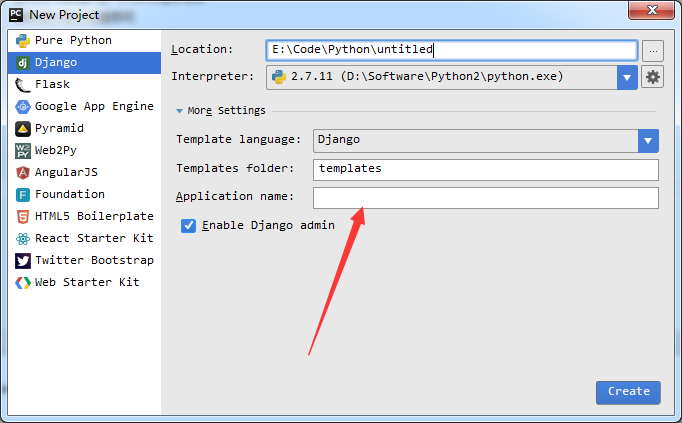Click the Django label in project list
This screenshot has height=423, width=682.
coord(56,63)
